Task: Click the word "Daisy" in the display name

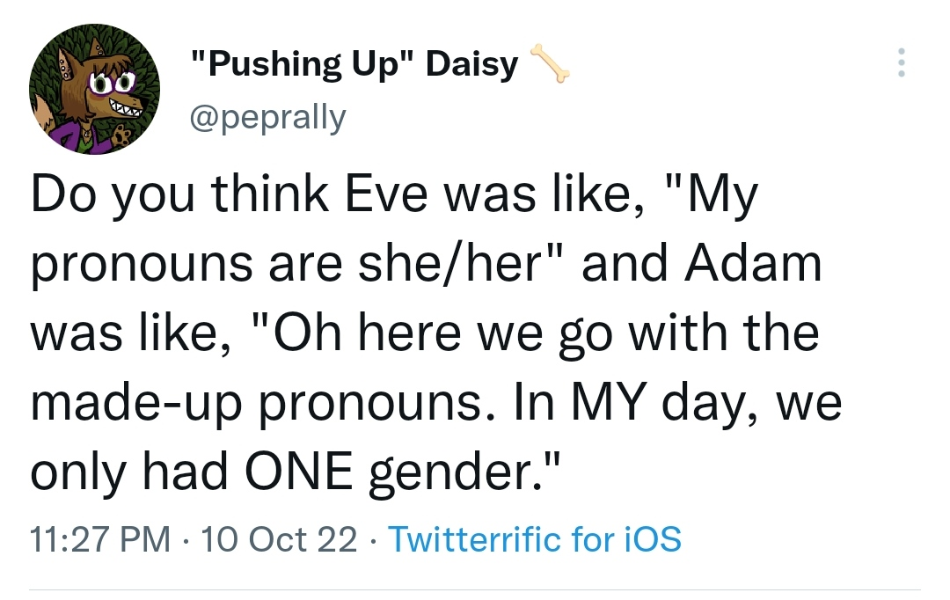Action: [x=472, y=65]
